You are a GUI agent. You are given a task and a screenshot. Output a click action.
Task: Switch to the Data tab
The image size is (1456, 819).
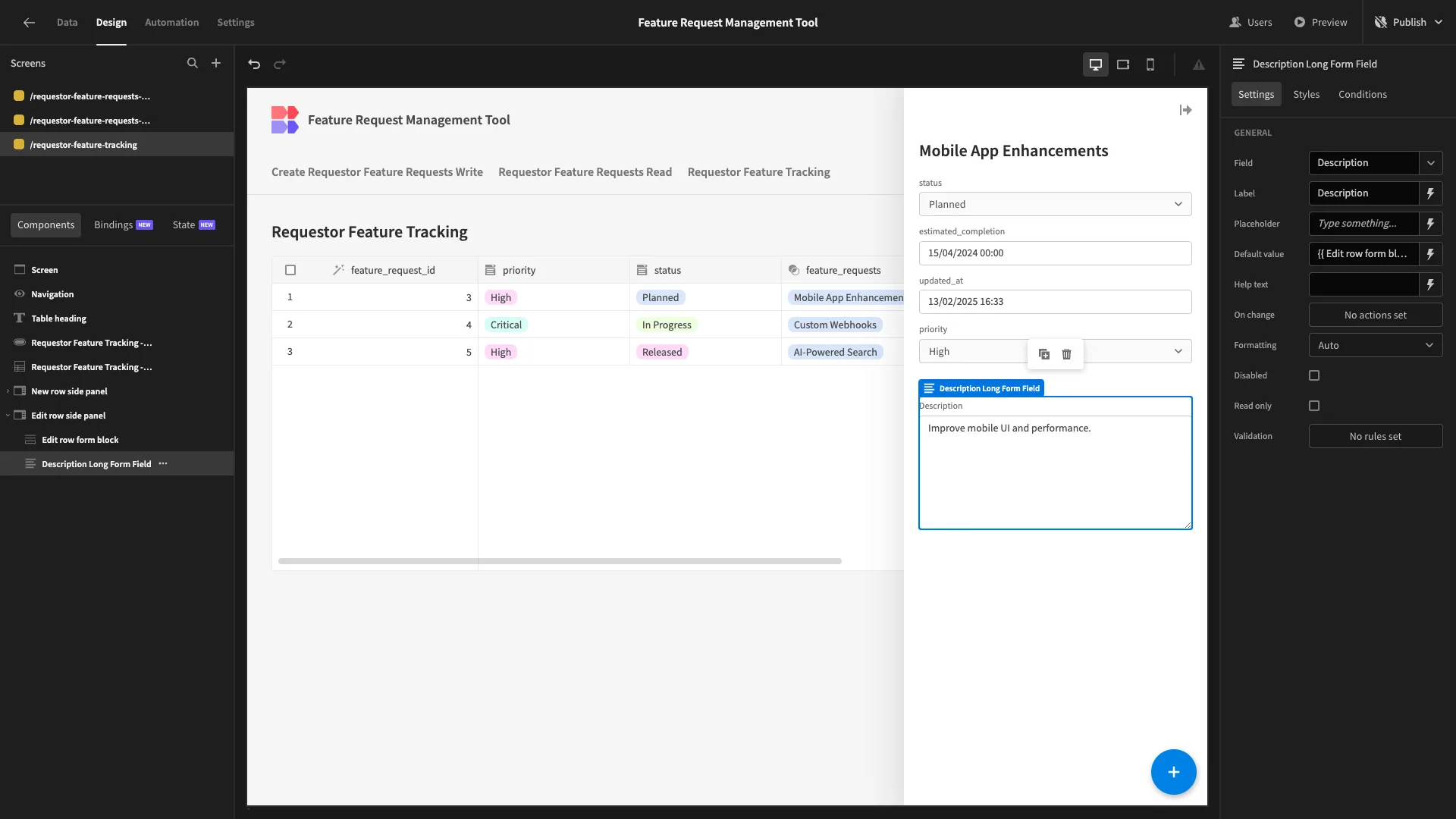click(x=67, y=23)
